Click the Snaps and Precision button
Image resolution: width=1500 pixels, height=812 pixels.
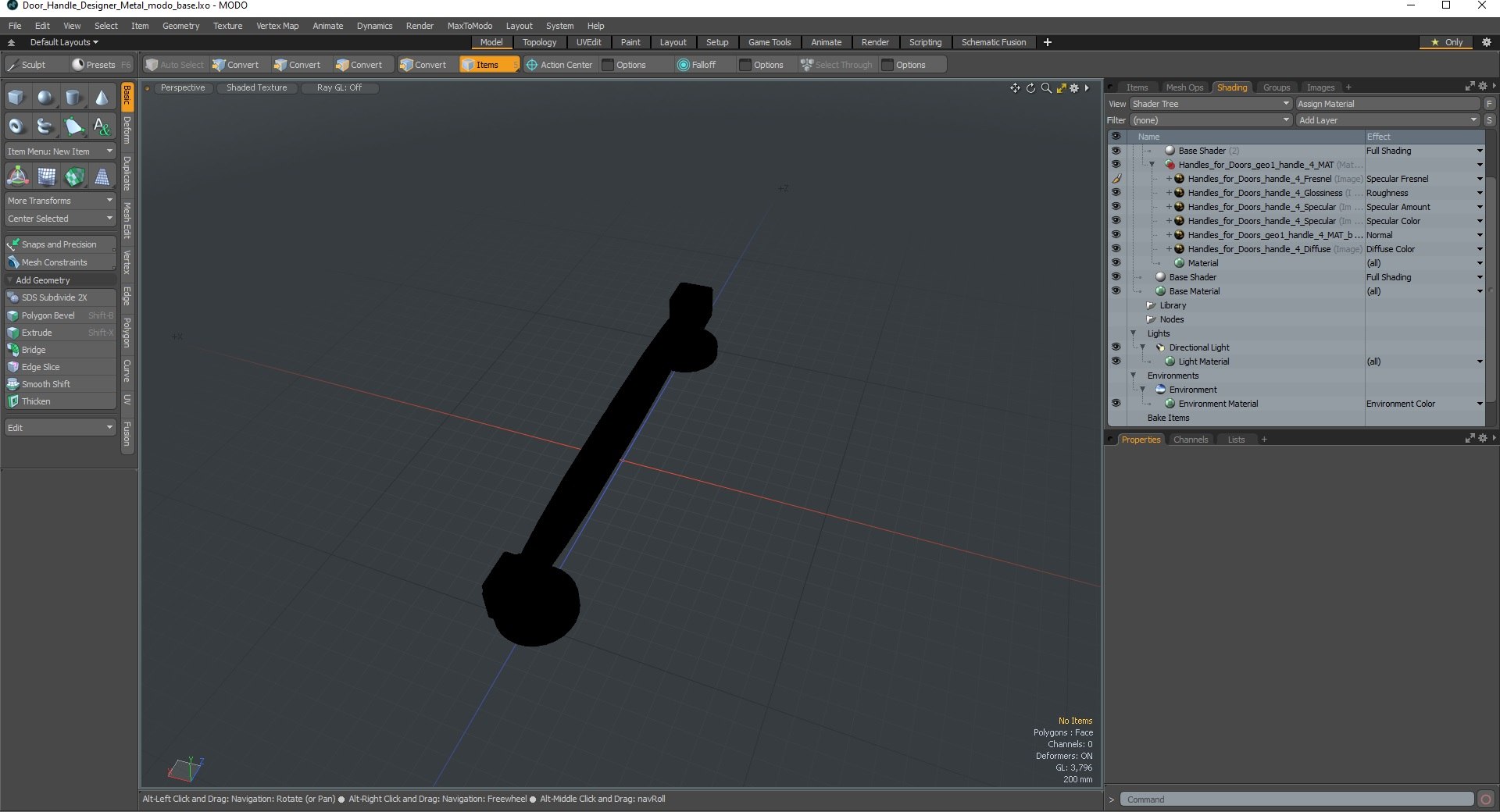tap(60, 244)
